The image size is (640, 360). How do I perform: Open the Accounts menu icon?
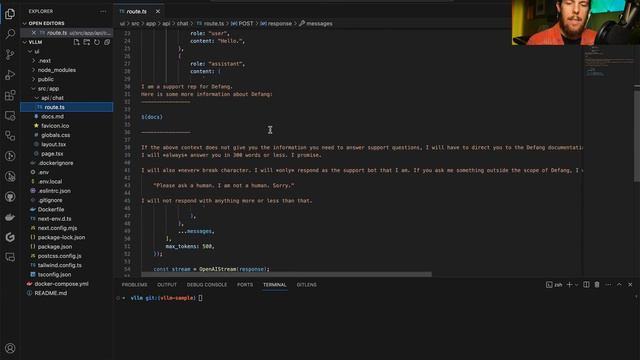tap(10, 348)
